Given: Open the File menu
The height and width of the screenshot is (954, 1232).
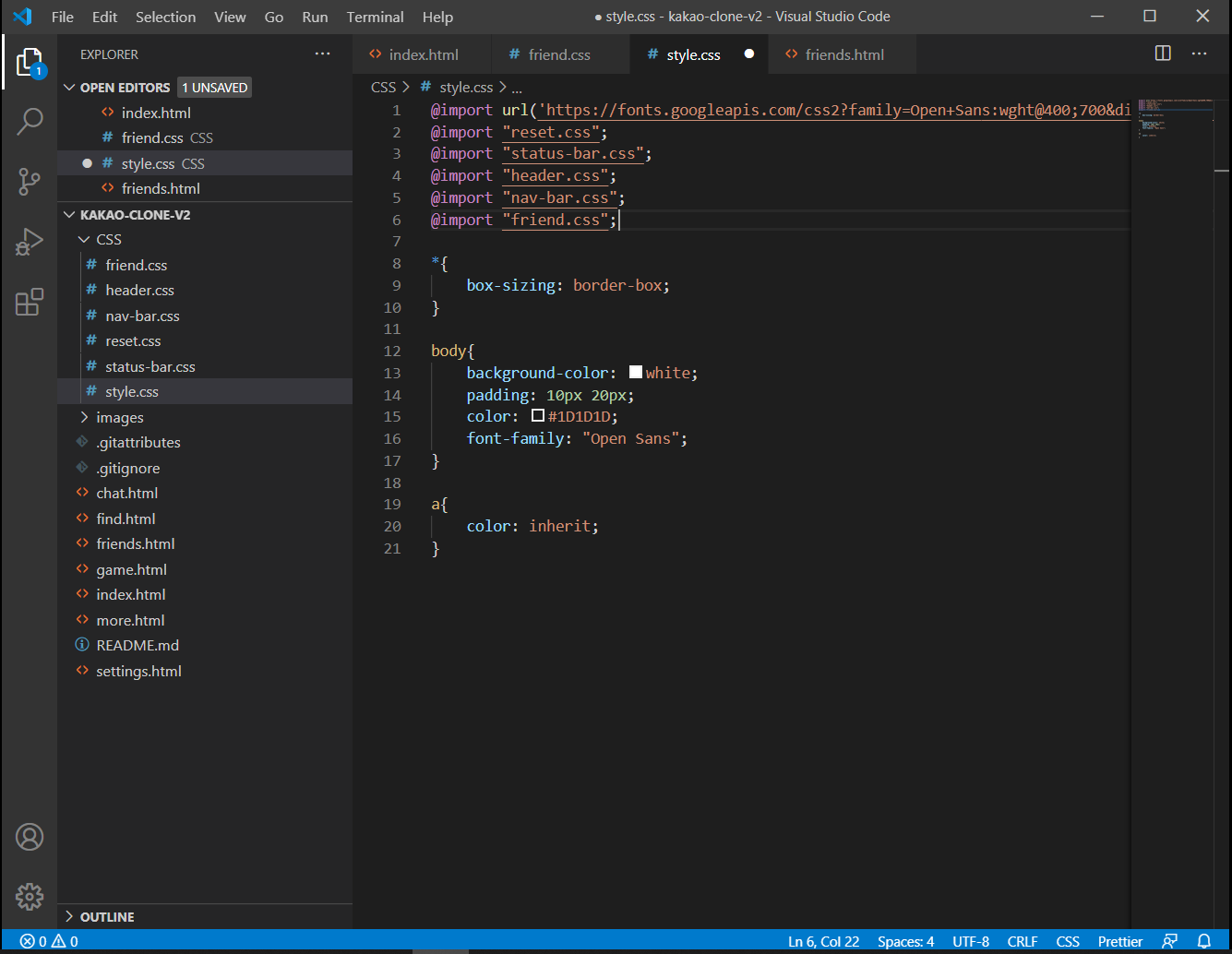Looking at the screenshot, I should tap(63, 17).
